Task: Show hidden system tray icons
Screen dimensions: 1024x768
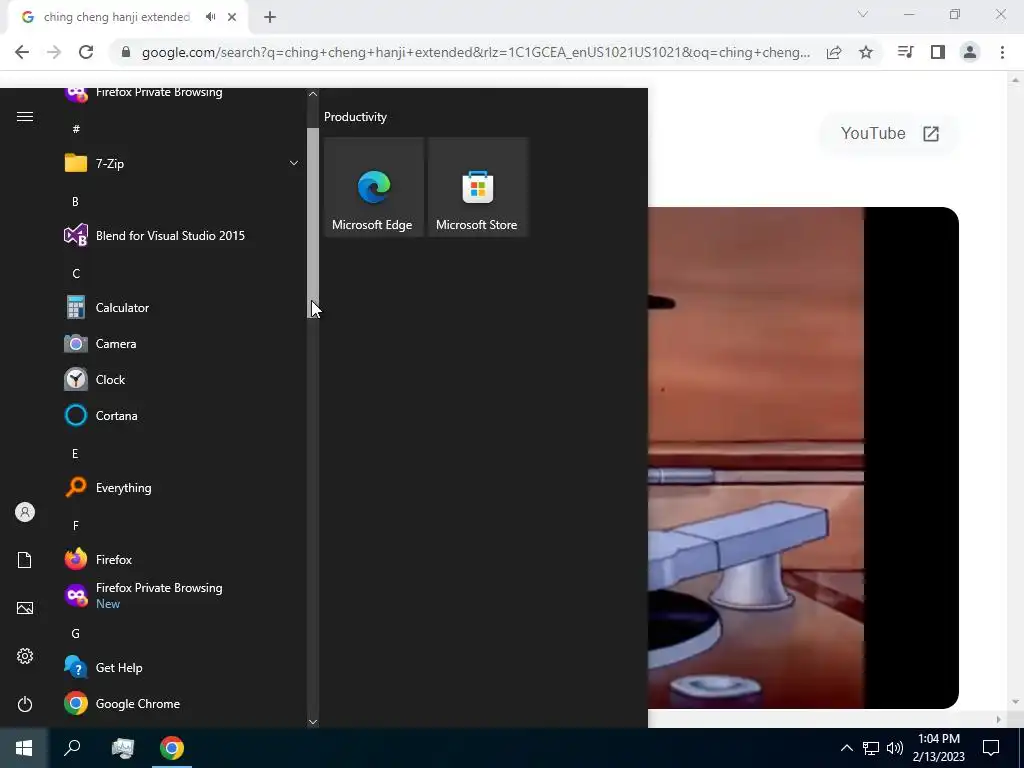Action: (x=846, y=748)
